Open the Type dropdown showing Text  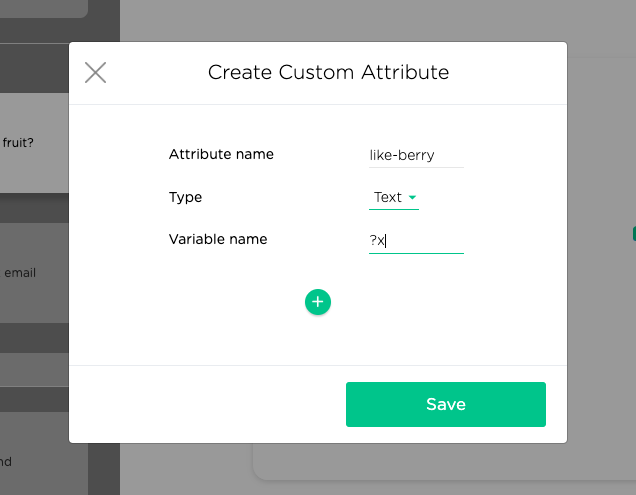(x=393, y=198)
